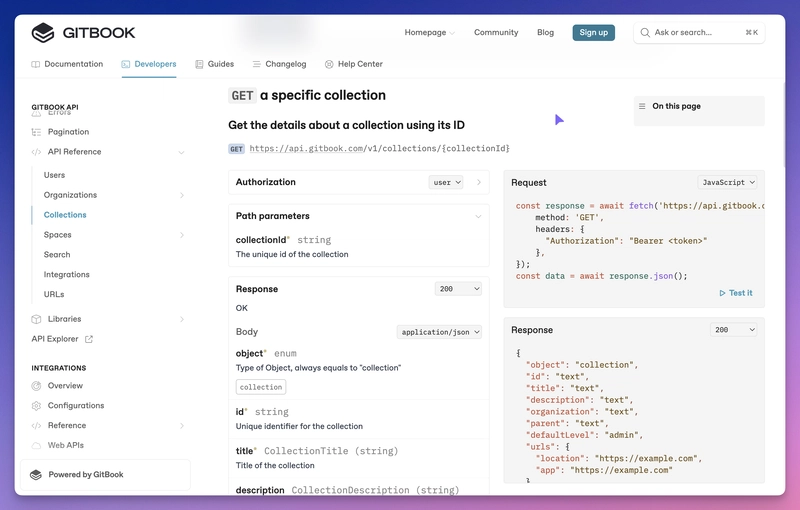Open Pagination in the sidebar
800x510 pixels.
[68, 132]
